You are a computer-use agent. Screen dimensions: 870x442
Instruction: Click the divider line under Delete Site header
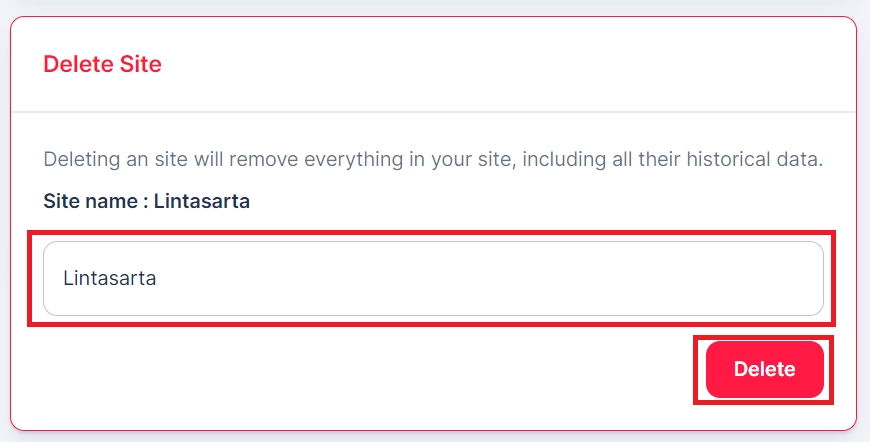point(433,112)
